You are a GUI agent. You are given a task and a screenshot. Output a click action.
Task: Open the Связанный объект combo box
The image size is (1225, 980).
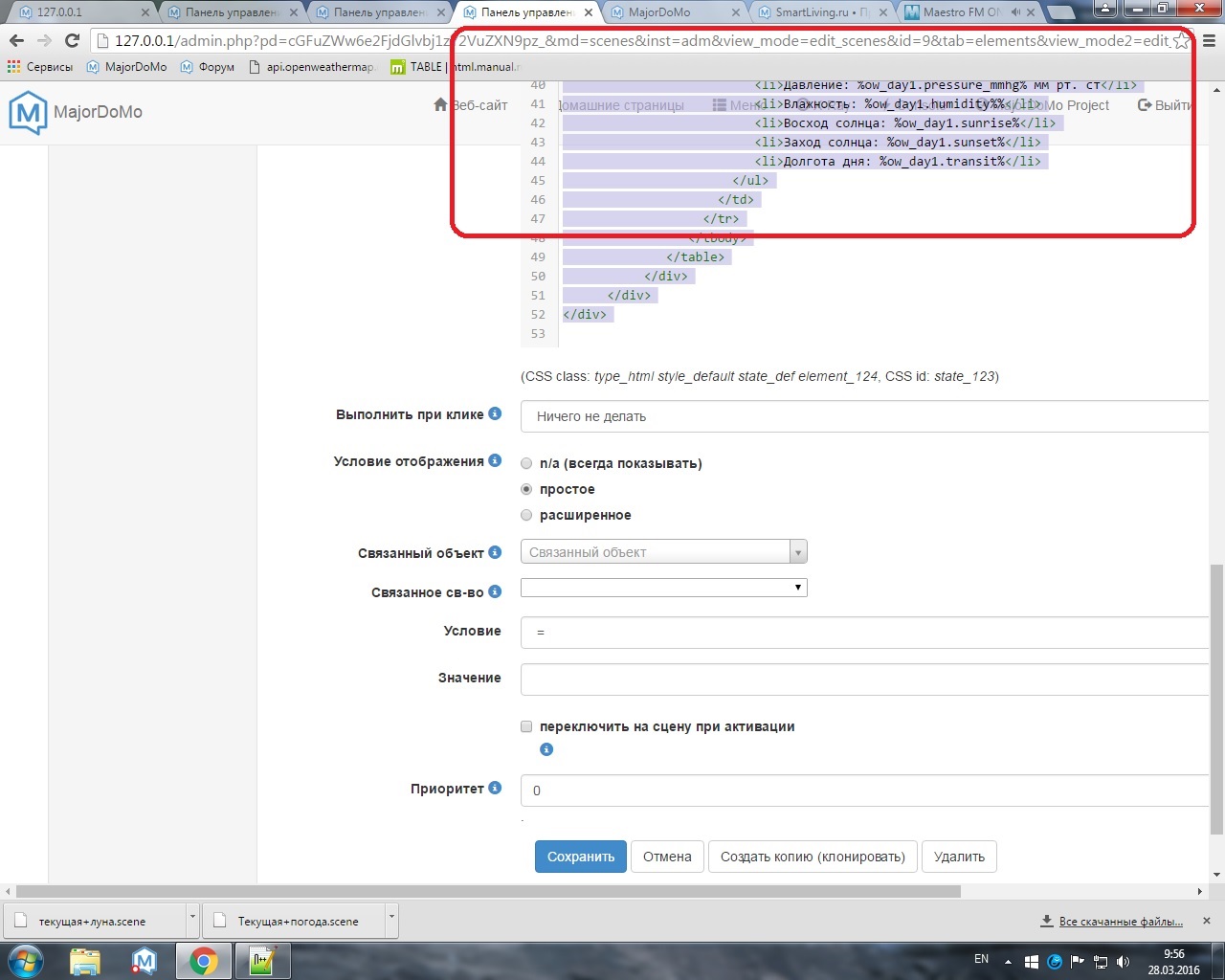[664, 552]
